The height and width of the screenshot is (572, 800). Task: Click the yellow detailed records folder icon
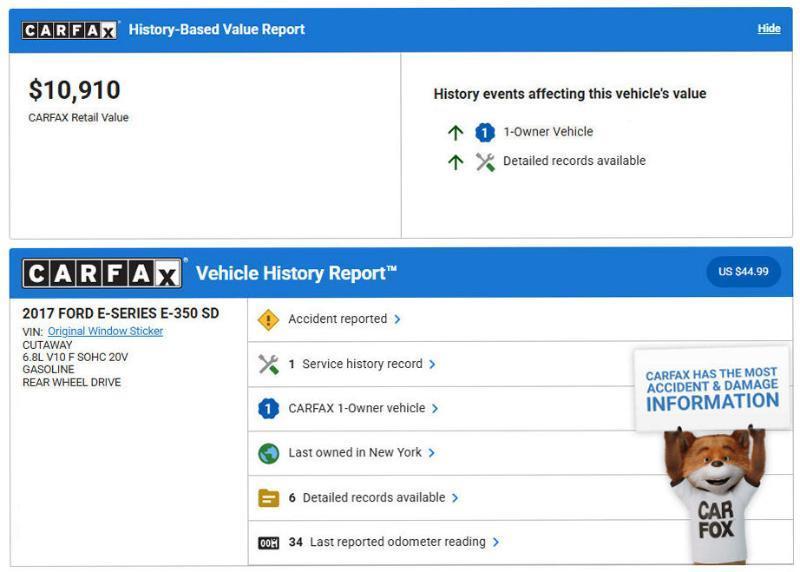[x=268, y=498]
